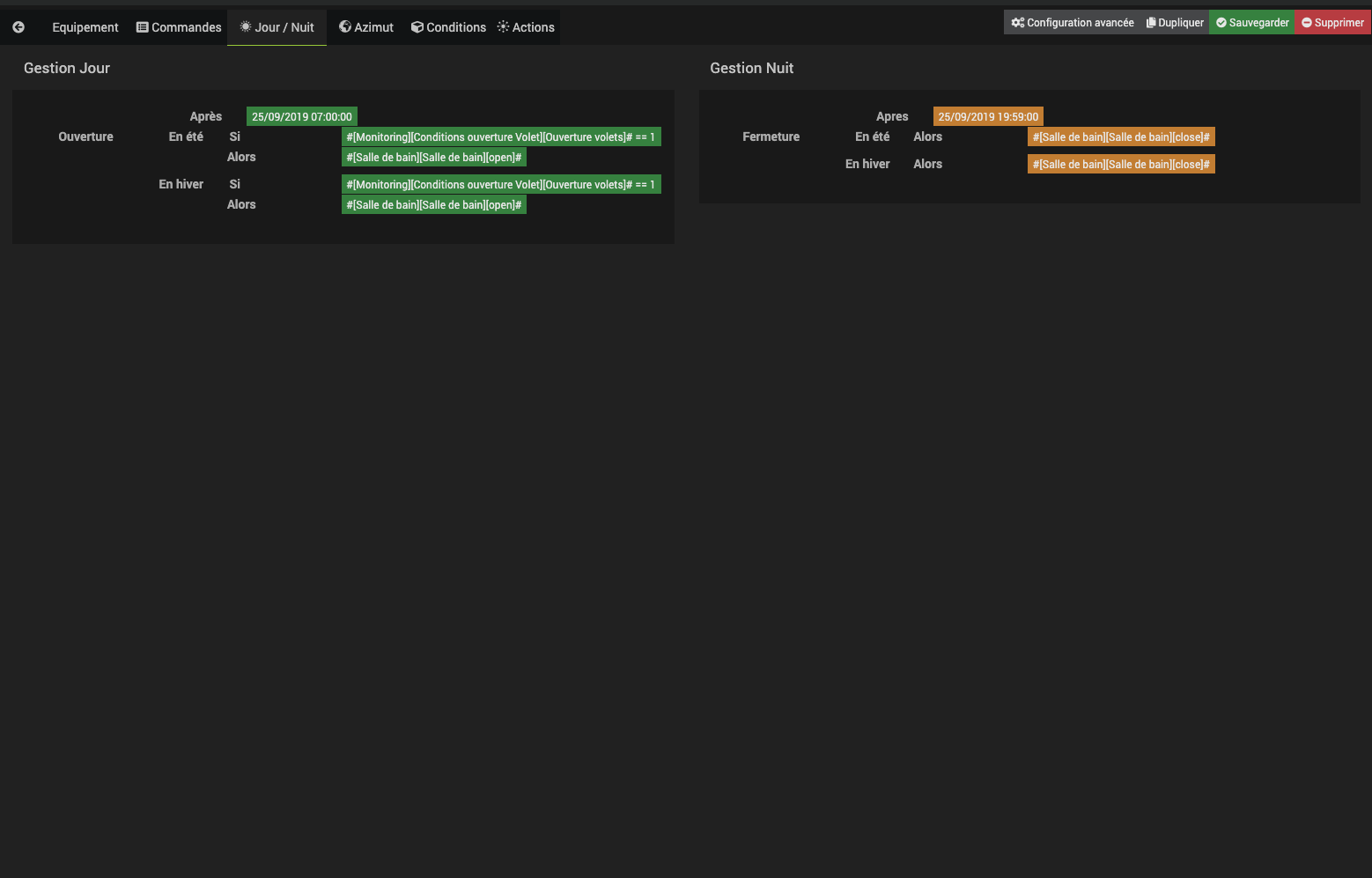Click the Ouverture label
The width and height of the screenshot is (1372, 878).
(x=85, y=136)
